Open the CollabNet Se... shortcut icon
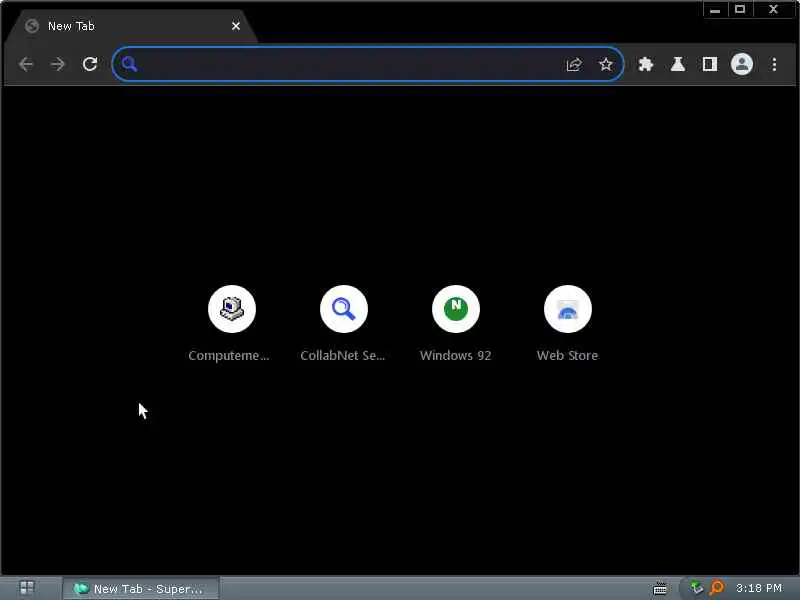The image size is (800, 600). [344, 309]
